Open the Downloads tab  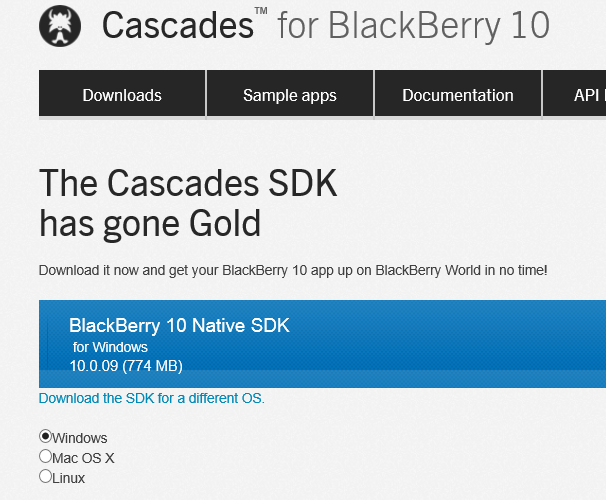(122, 93)
